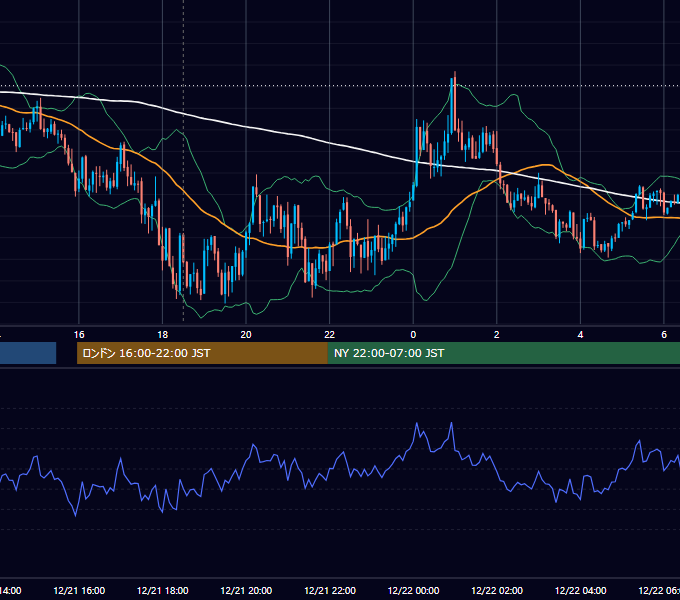Click the '12/22 04:00' indicator time label
Screen dimensions: 680x600
[x=581, y=591]
